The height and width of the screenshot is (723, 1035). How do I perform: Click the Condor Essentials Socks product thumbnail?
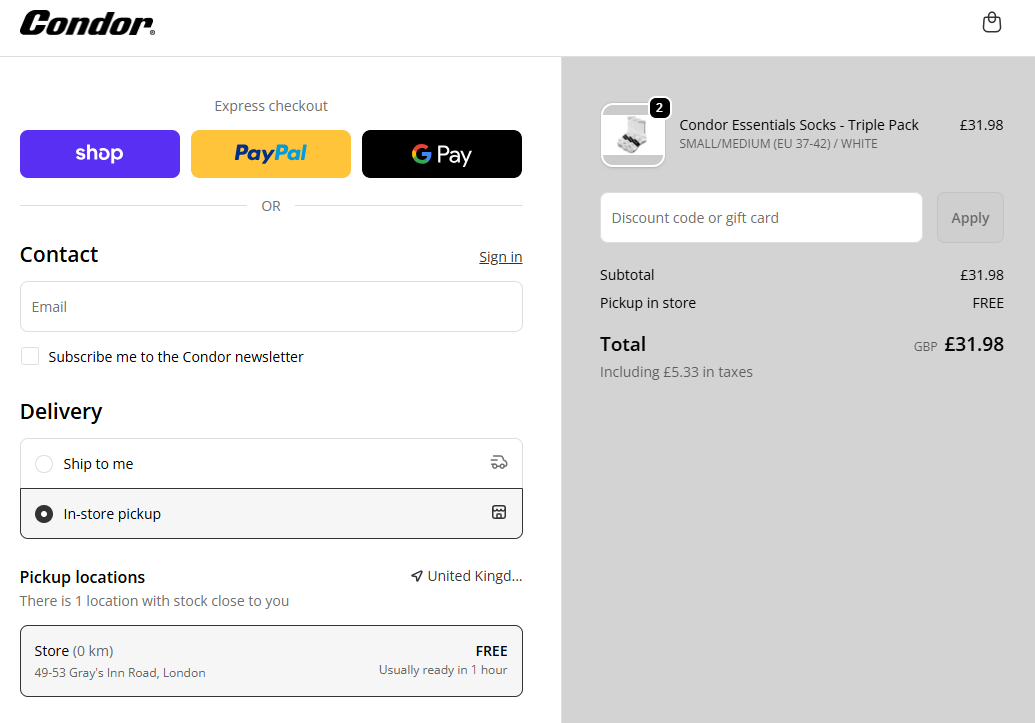click(x=632, y=135)
